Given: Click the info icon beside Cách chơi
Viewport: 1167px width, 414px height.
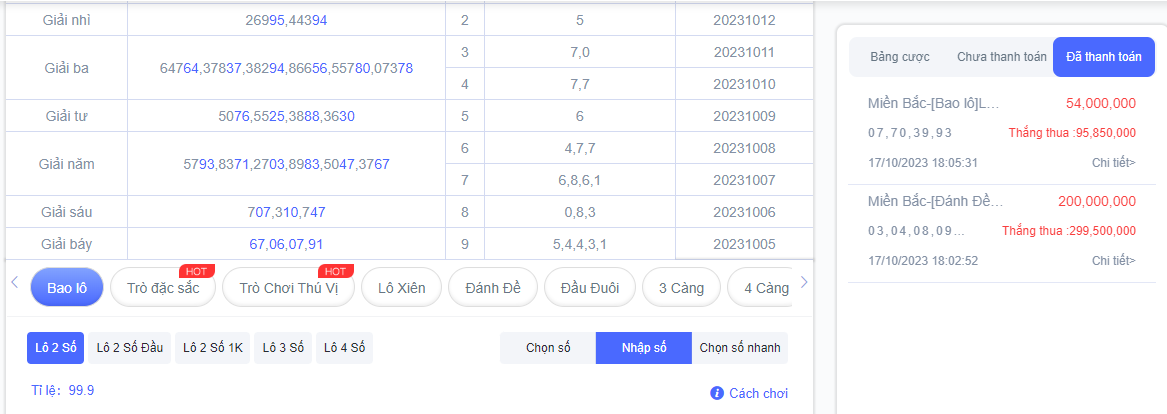Looking at the screenshot, I should click(x=716, y=393).
